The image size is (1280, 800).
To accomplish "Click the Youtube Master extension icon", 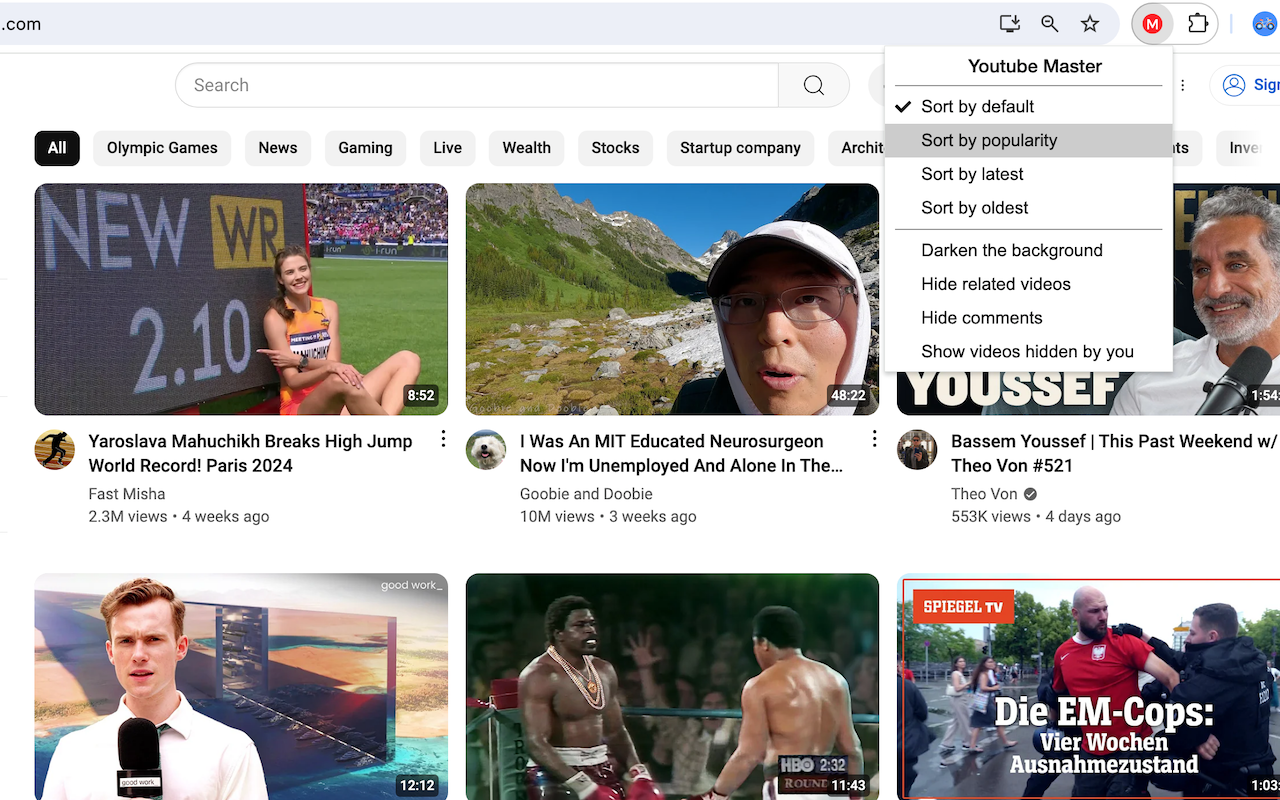I will tap(1152, 24).
